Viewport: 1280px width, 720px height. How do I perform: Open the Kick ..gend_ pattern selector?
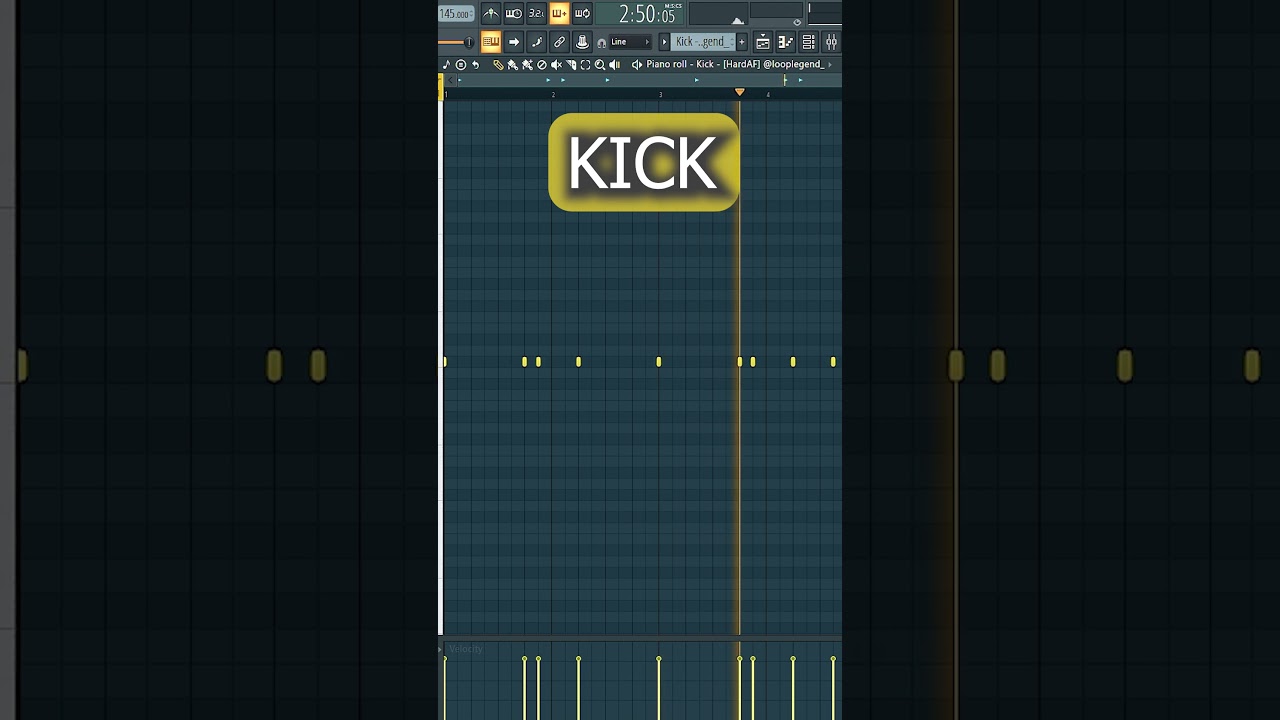(x=703, y=42)
